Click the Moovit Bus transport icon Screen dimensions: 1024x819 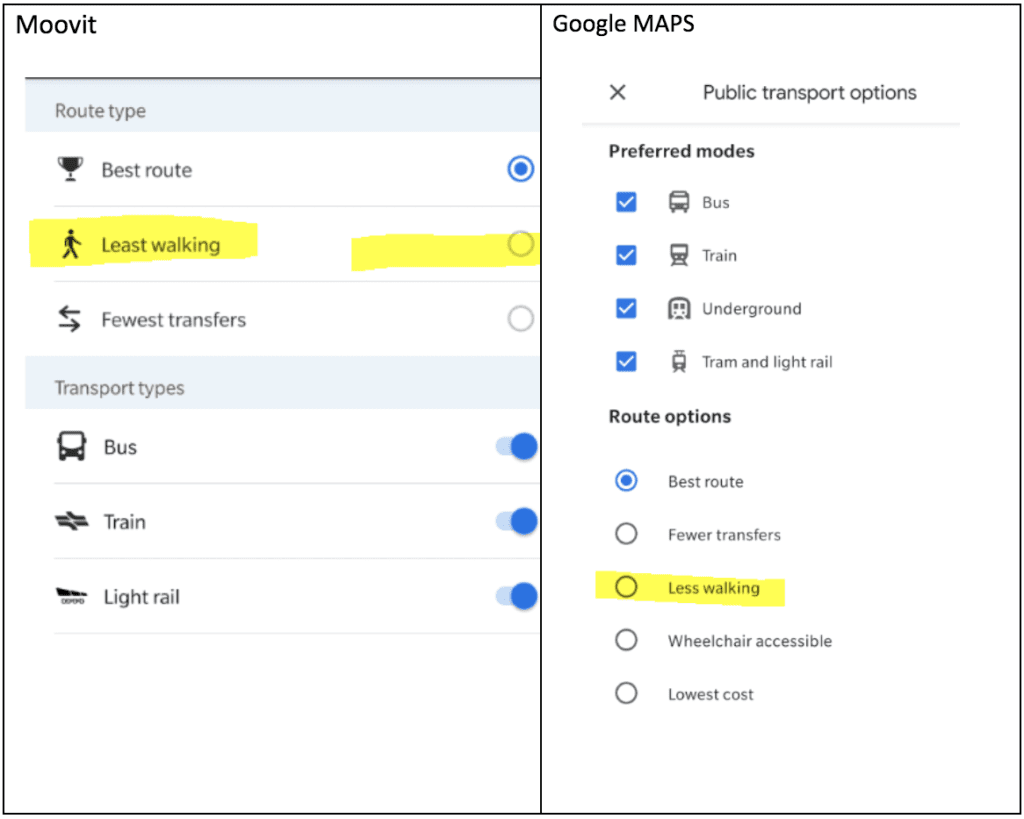pos(71,447)
